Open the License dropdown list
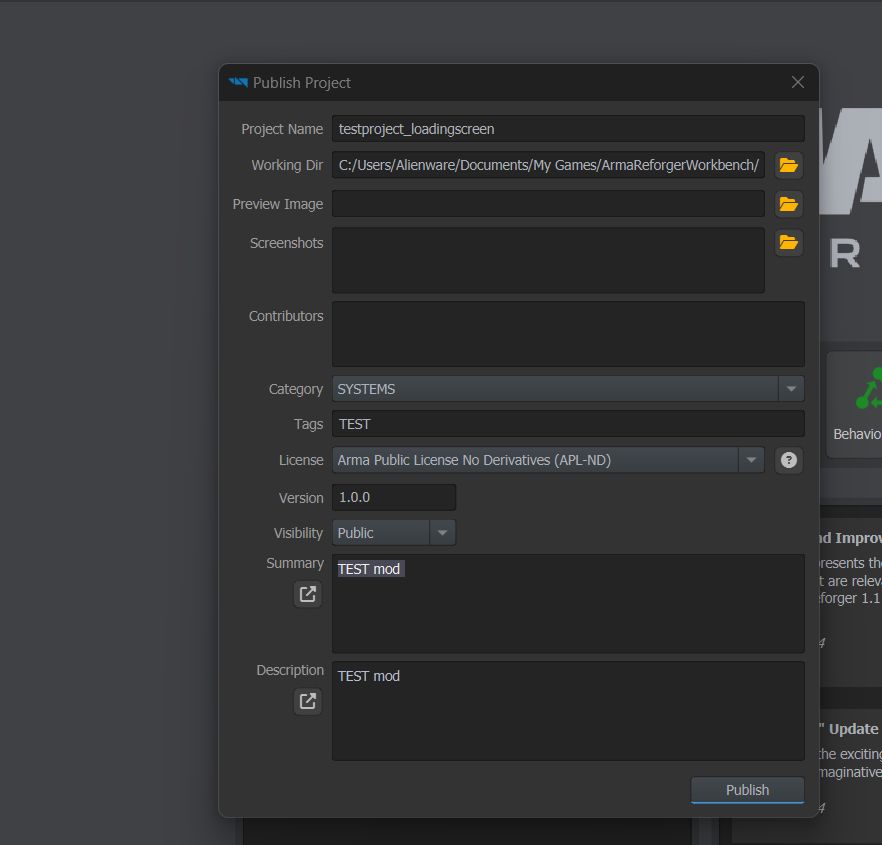Screen dimensions: 882x845 click(x=751, y=460)
